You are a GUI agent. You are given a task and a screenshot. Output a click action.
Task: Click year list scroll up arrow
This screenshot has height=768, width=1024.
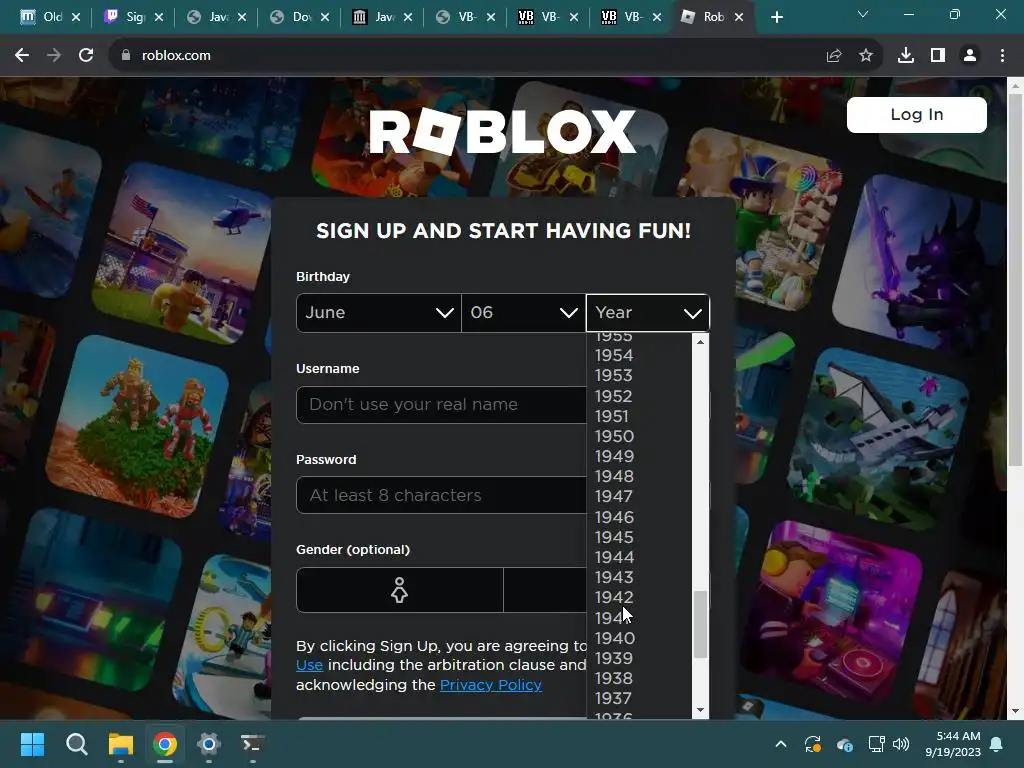point(700,342)
